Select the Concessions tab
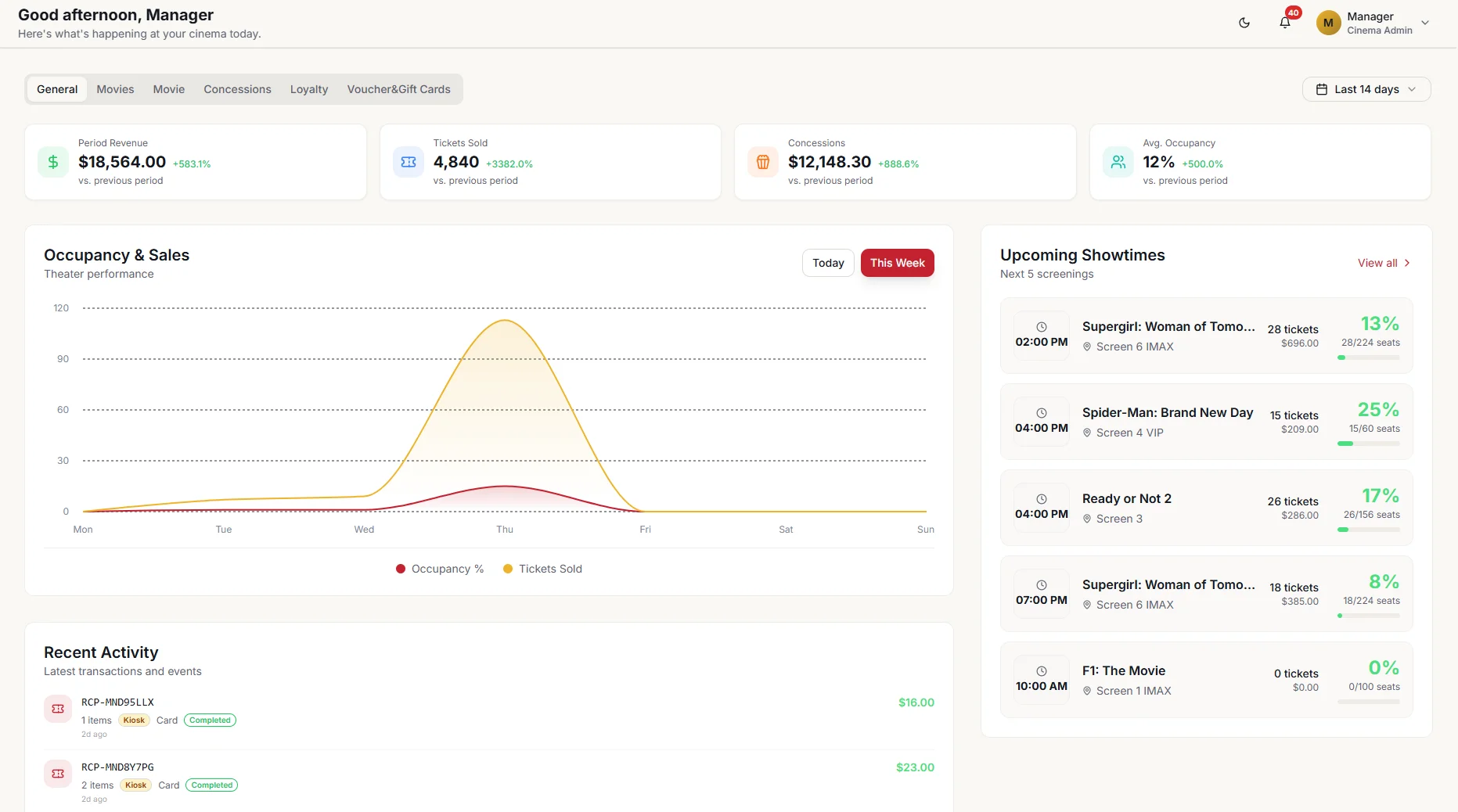The image size is (1458, 812). 237,89
